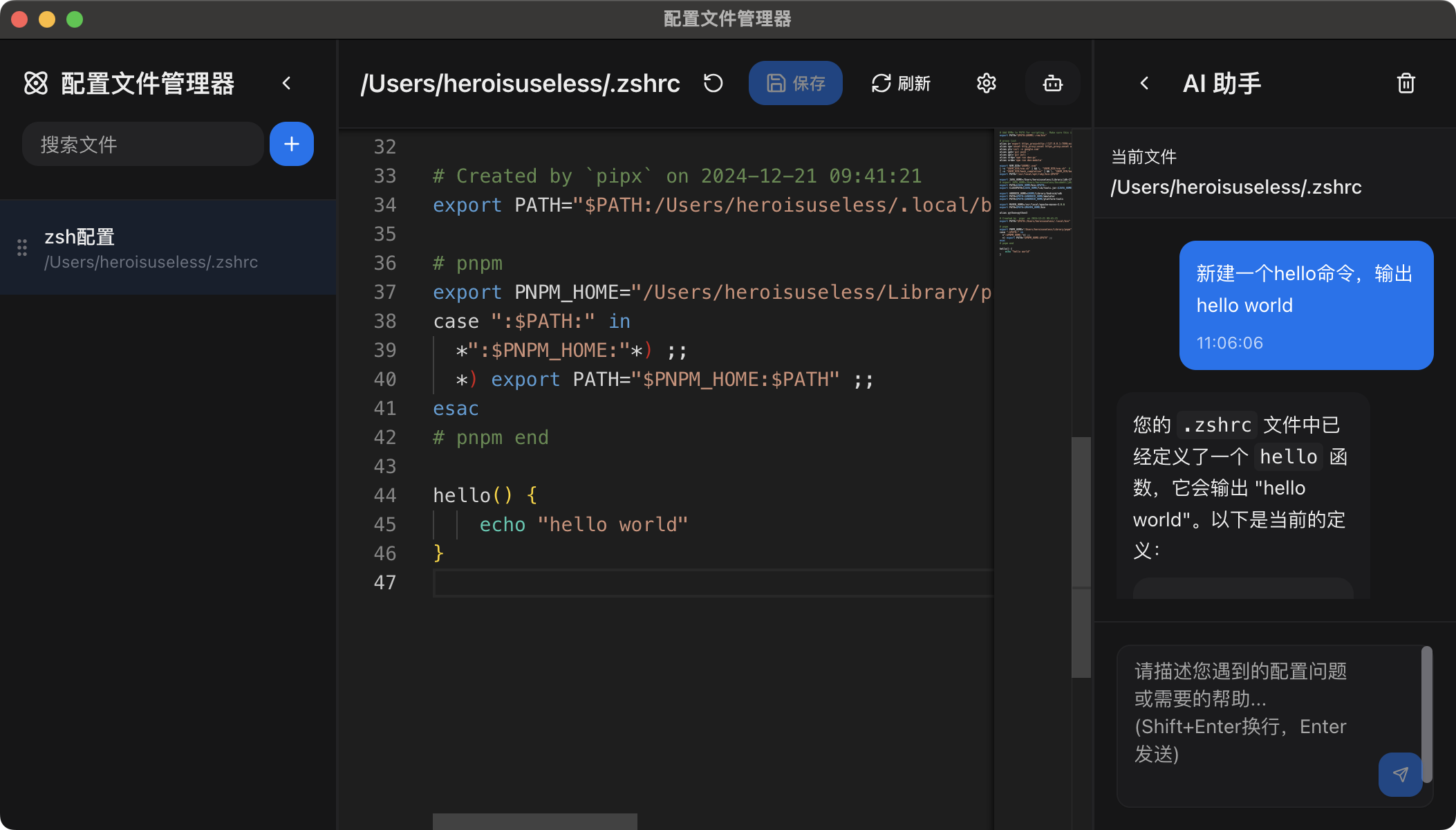Screen dimensions: 1456x830
Task: Click the drag handle of the zsh配置 item
Action: coord(22,248)
